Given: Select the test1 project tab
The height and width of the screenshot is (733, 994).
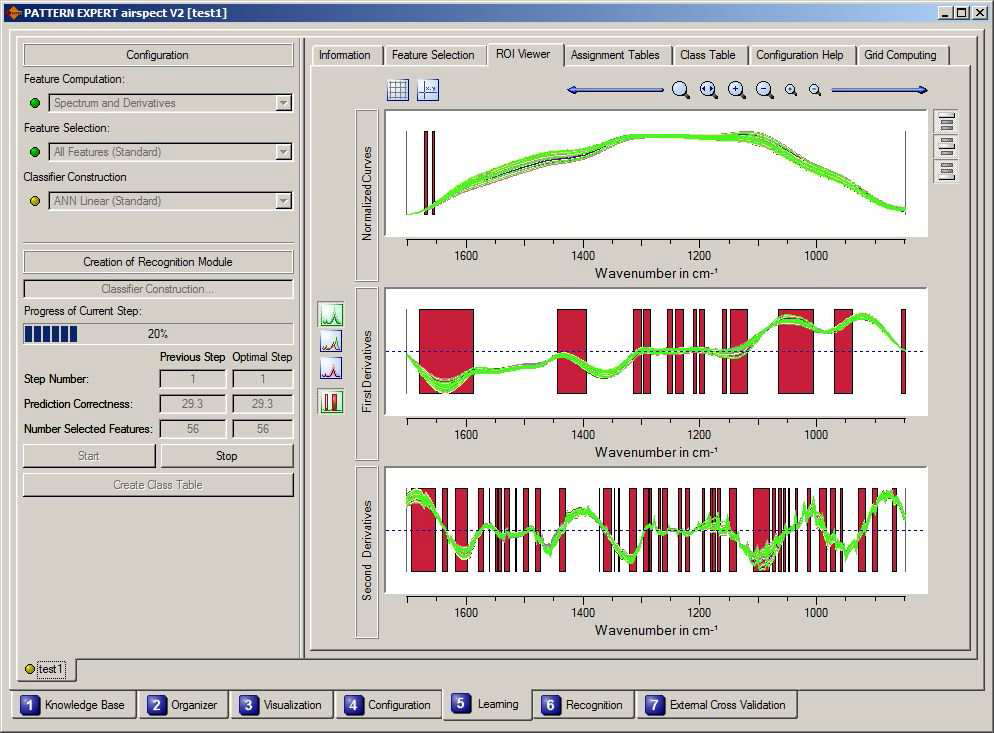Looking at the screenshot, I should [46, 669].
